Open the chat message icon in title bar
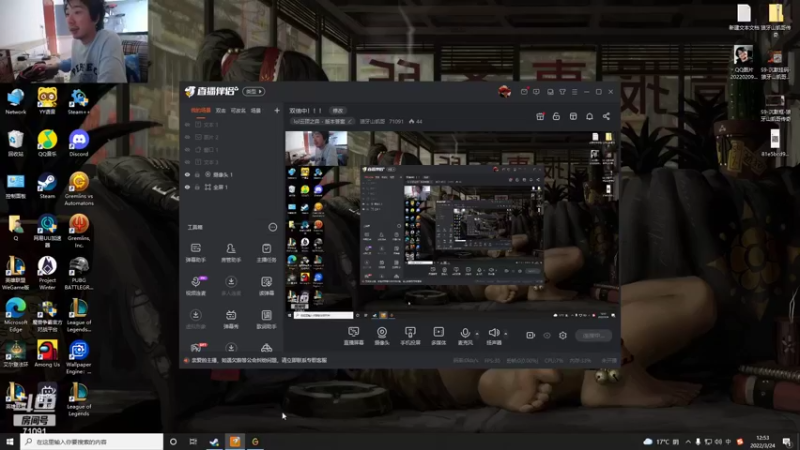Screen dimensions: 800x450 point(536,92)
